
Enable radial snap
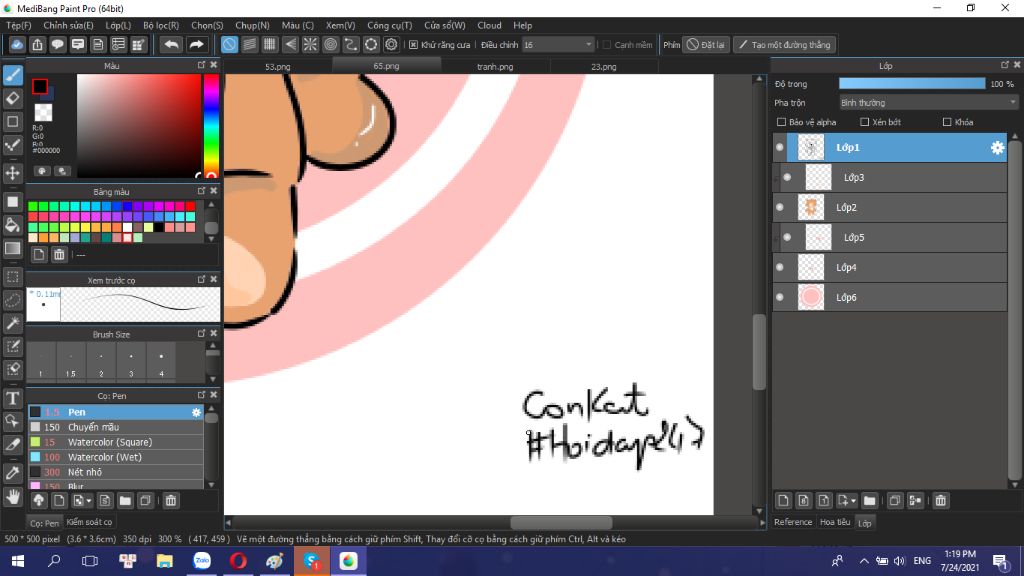[x=310, y=44]
